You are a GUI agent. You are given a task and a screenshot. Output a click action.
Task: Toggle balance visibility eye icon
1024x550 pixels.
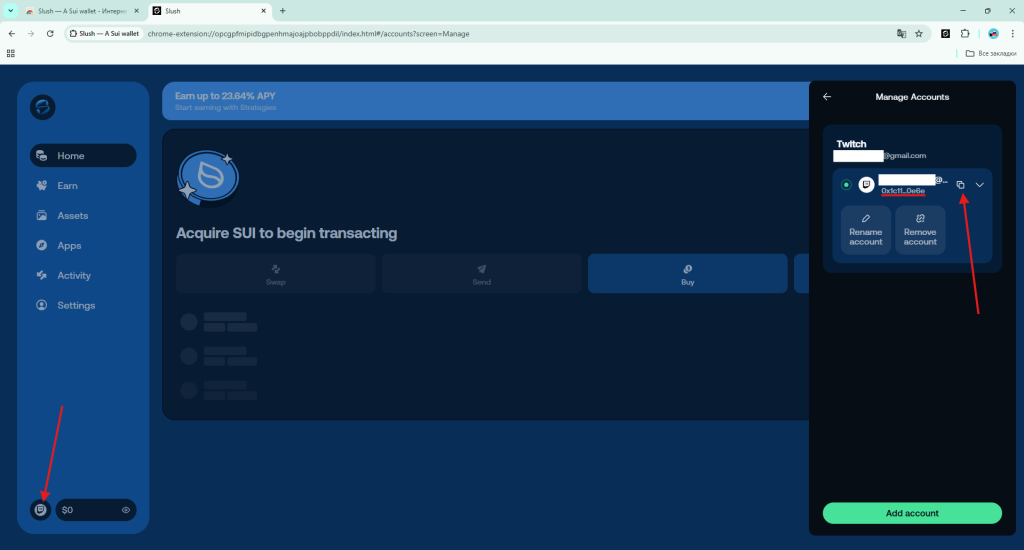click(x=126, y=510)
